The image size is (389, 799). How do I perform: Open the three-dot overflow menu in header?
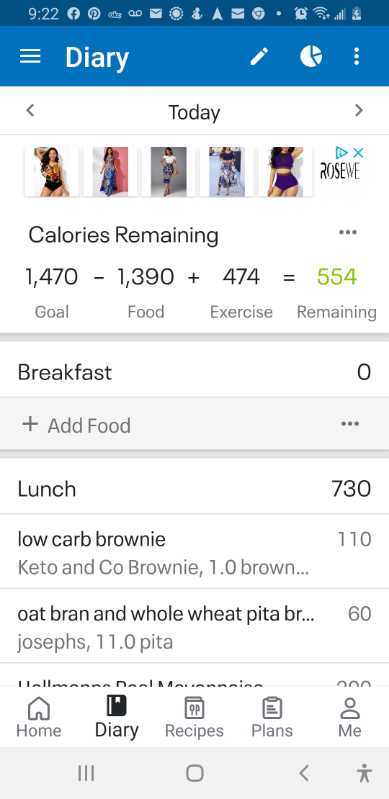pyautogui.click(x=356, y=56)
